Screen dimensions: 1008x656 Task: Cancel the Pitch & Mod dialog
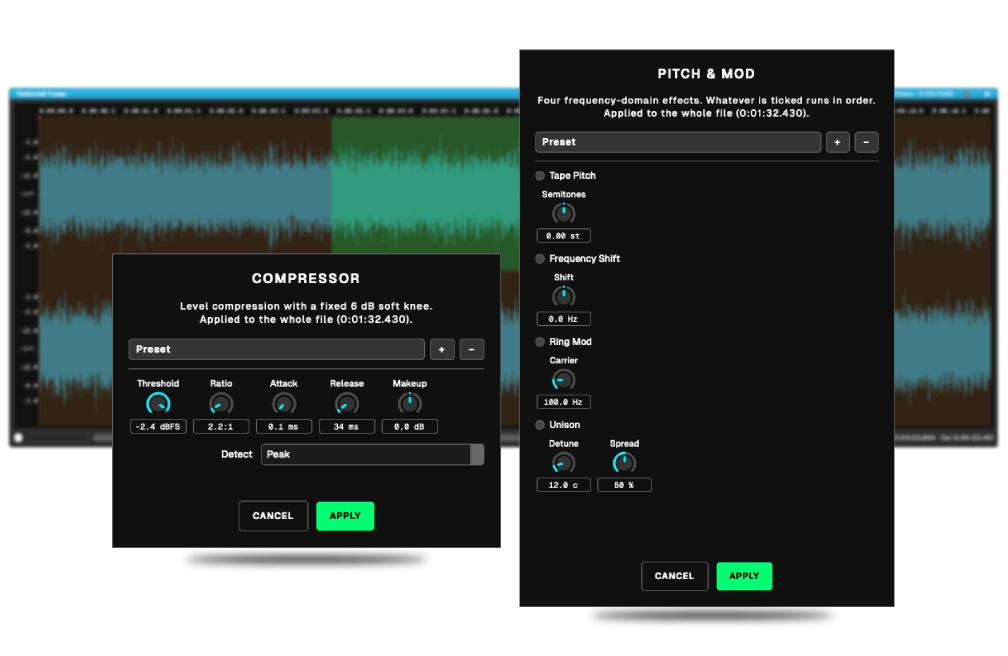[674, 576]
